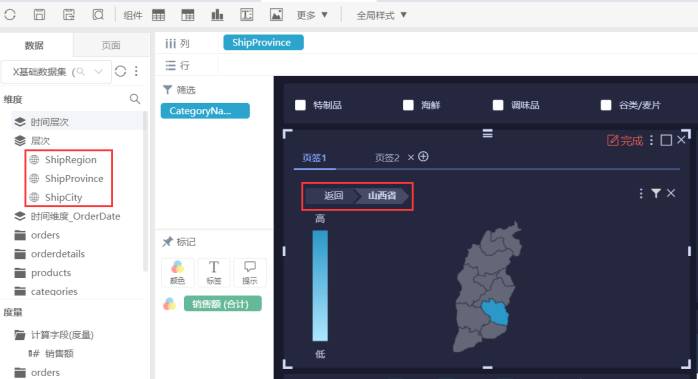This screenshot has width=698, height=379.
Task: Insert a text component
Action: [x=247, y=15]
